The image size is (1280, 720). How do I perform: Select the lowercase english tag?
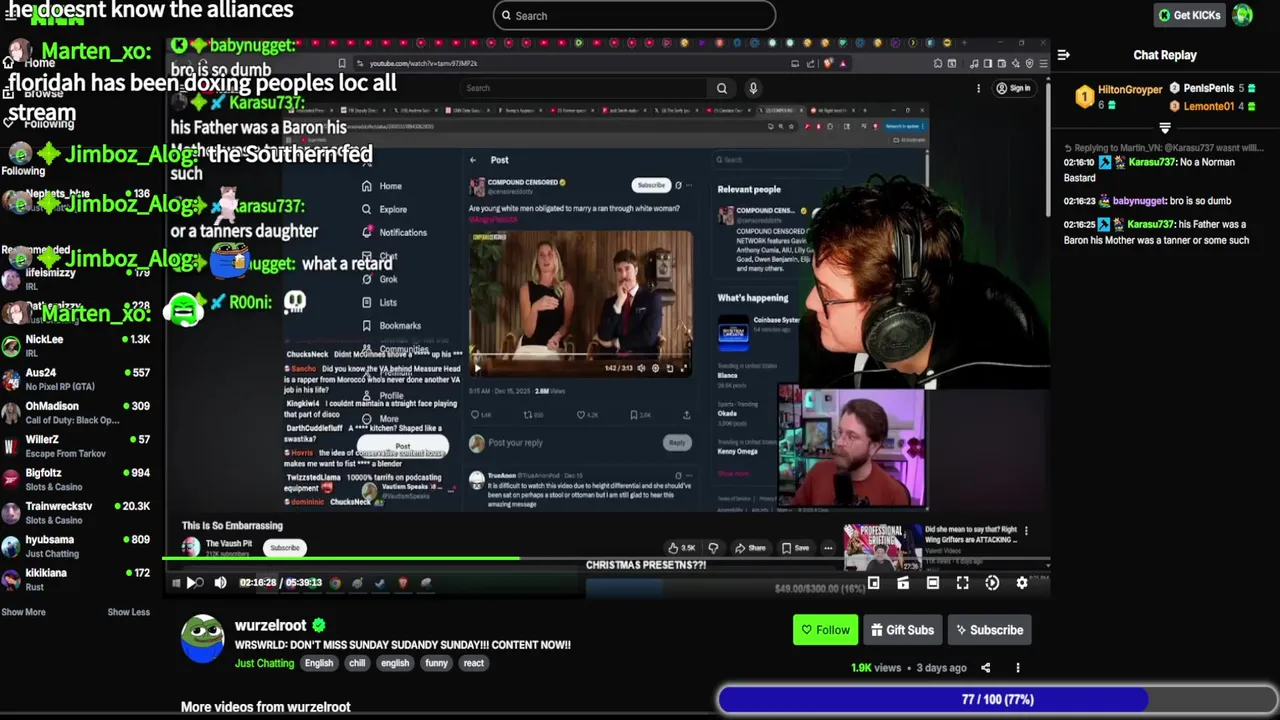[395, 663]
